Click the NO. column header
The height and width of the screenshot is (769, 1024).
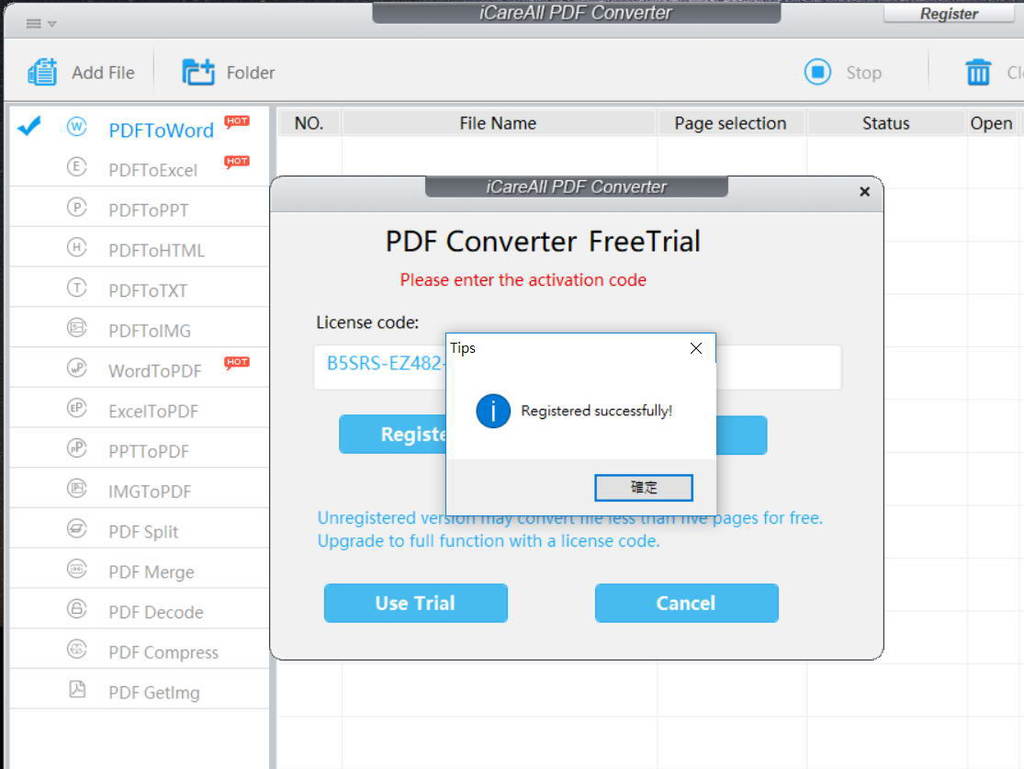point(309,123)
